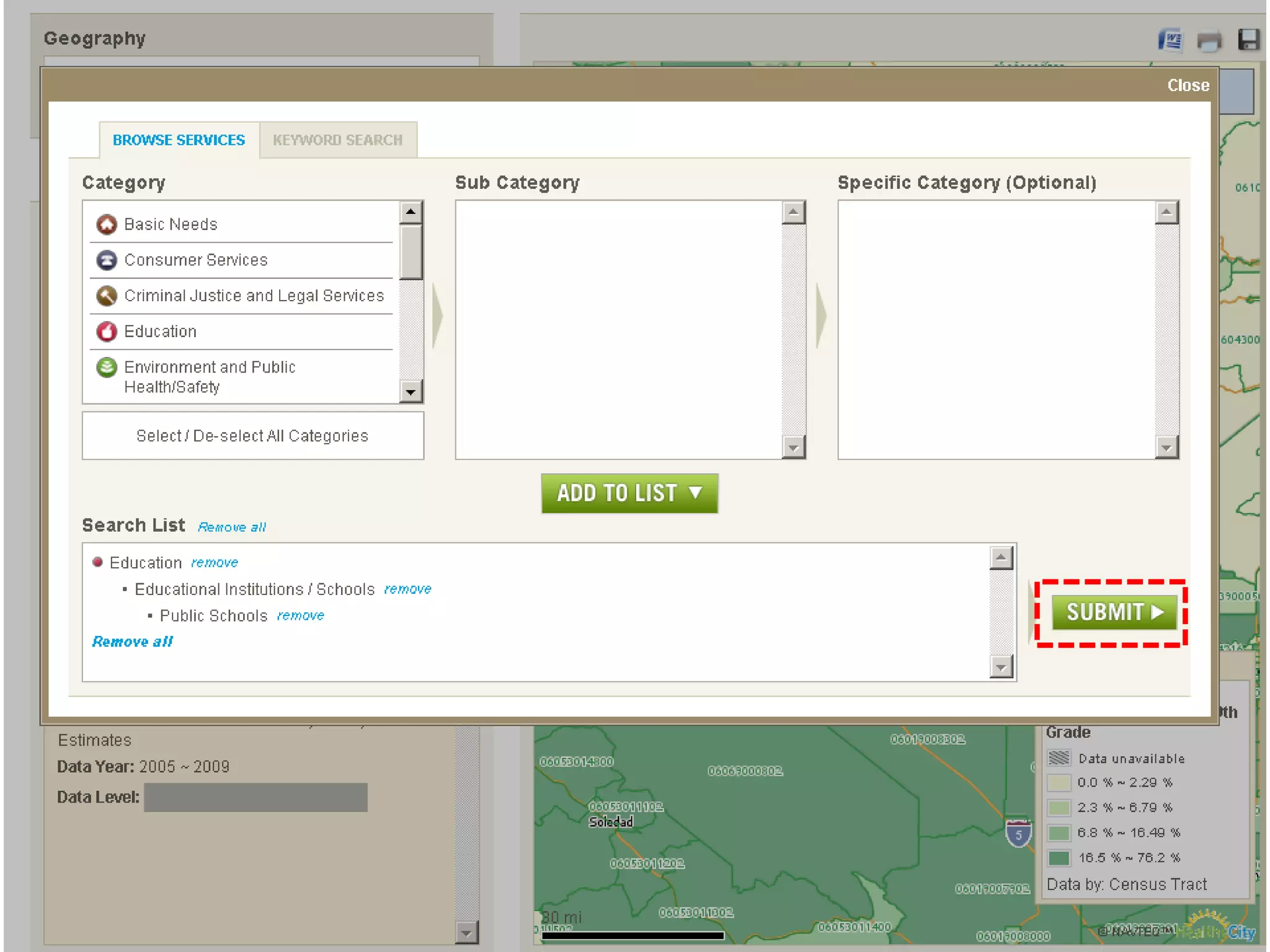
Task: Close the services dialog
Action: 1188,85
